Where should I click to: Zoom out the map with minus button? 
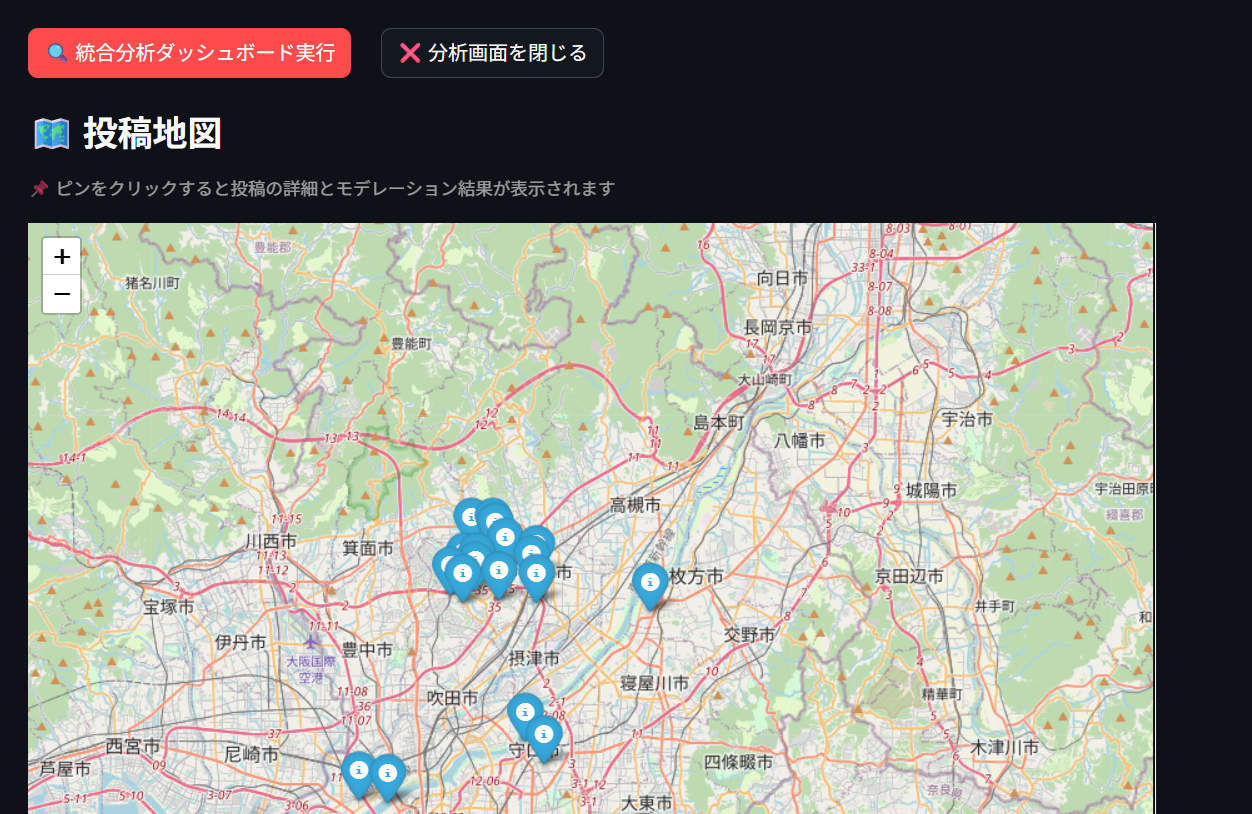[x=62, y=294]
